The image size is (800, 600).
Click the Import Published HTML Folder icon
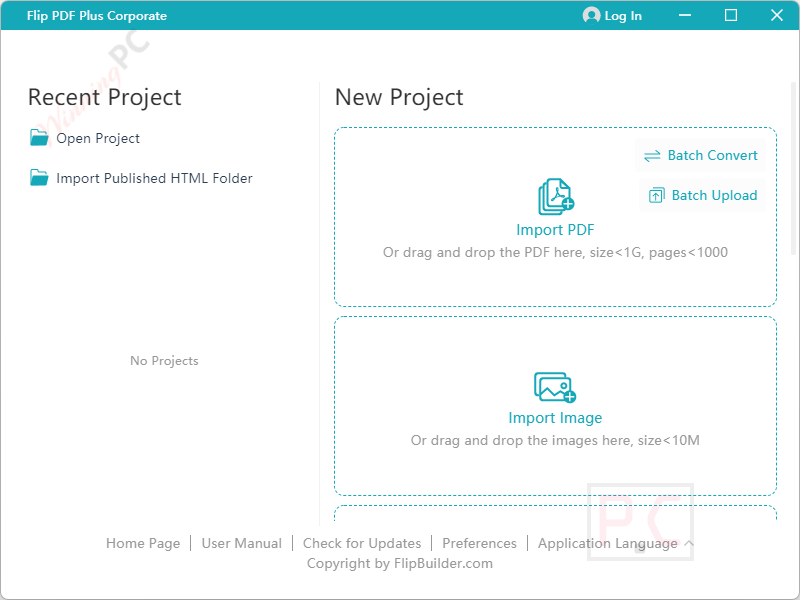39,178
